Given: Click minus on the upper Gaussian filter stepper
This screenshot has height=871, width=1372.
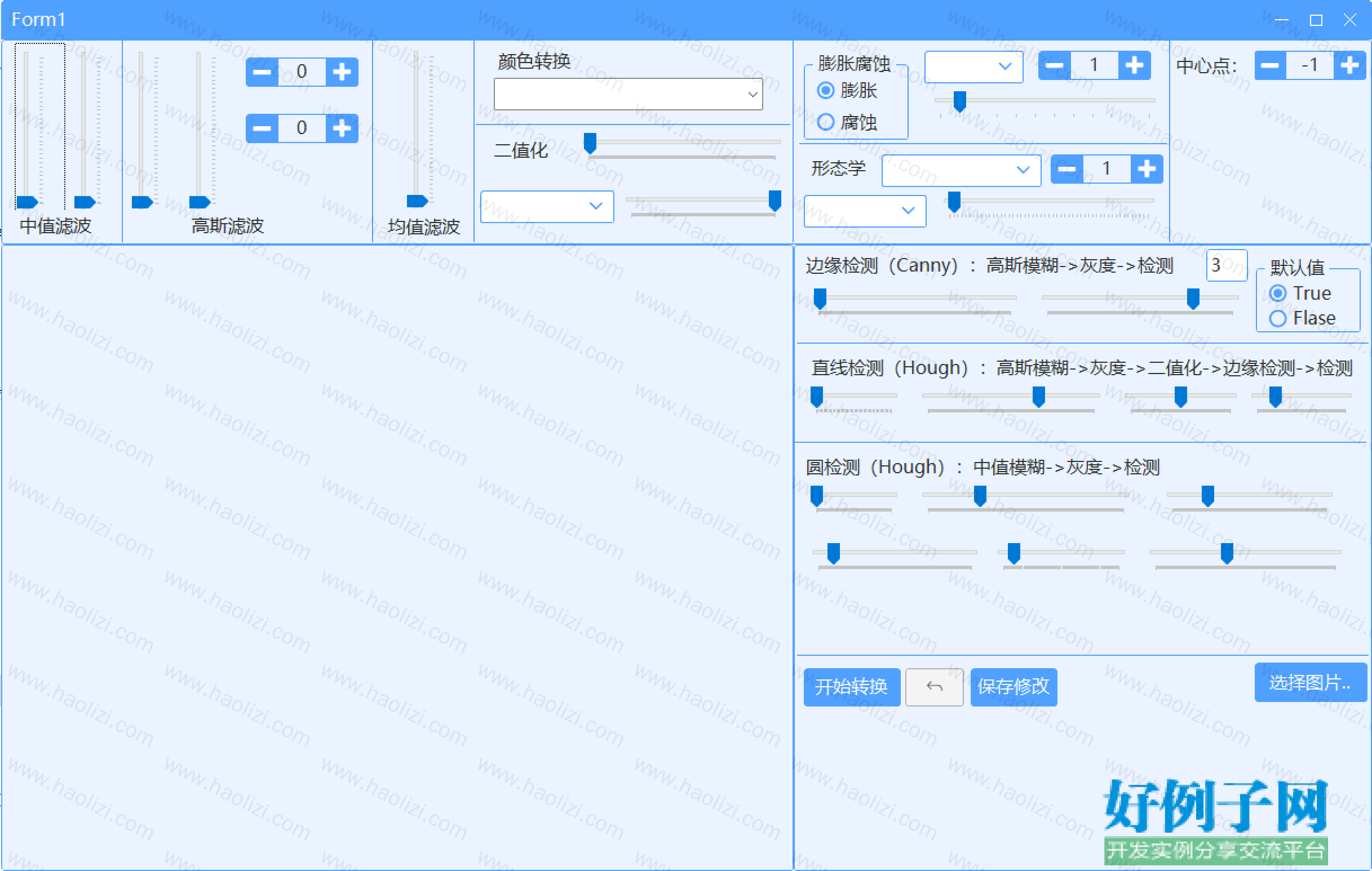Looking at the screenshot, I should pos(262,72).
